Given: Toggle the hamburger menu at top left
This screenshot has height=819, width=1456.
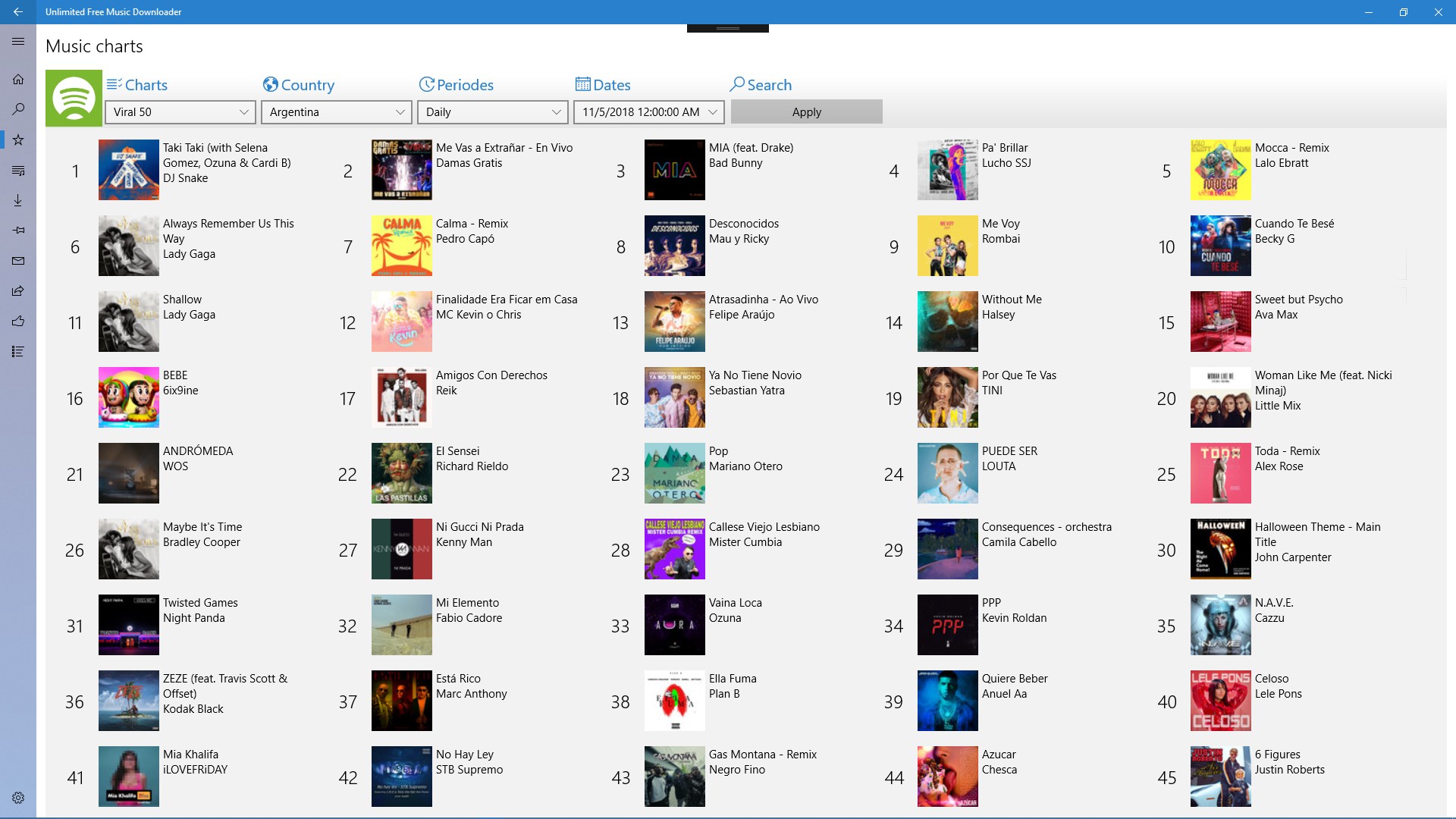Looking at the screenshot, I should coord(17,41).
